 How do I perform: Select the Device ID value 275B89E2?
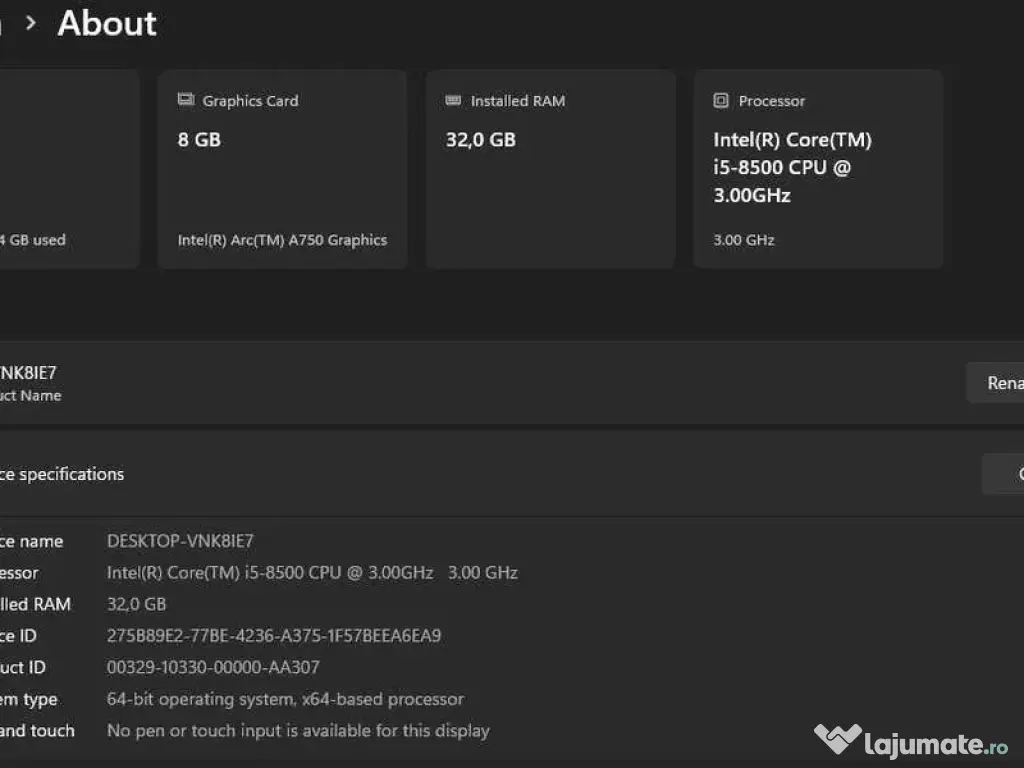(273, 635)
